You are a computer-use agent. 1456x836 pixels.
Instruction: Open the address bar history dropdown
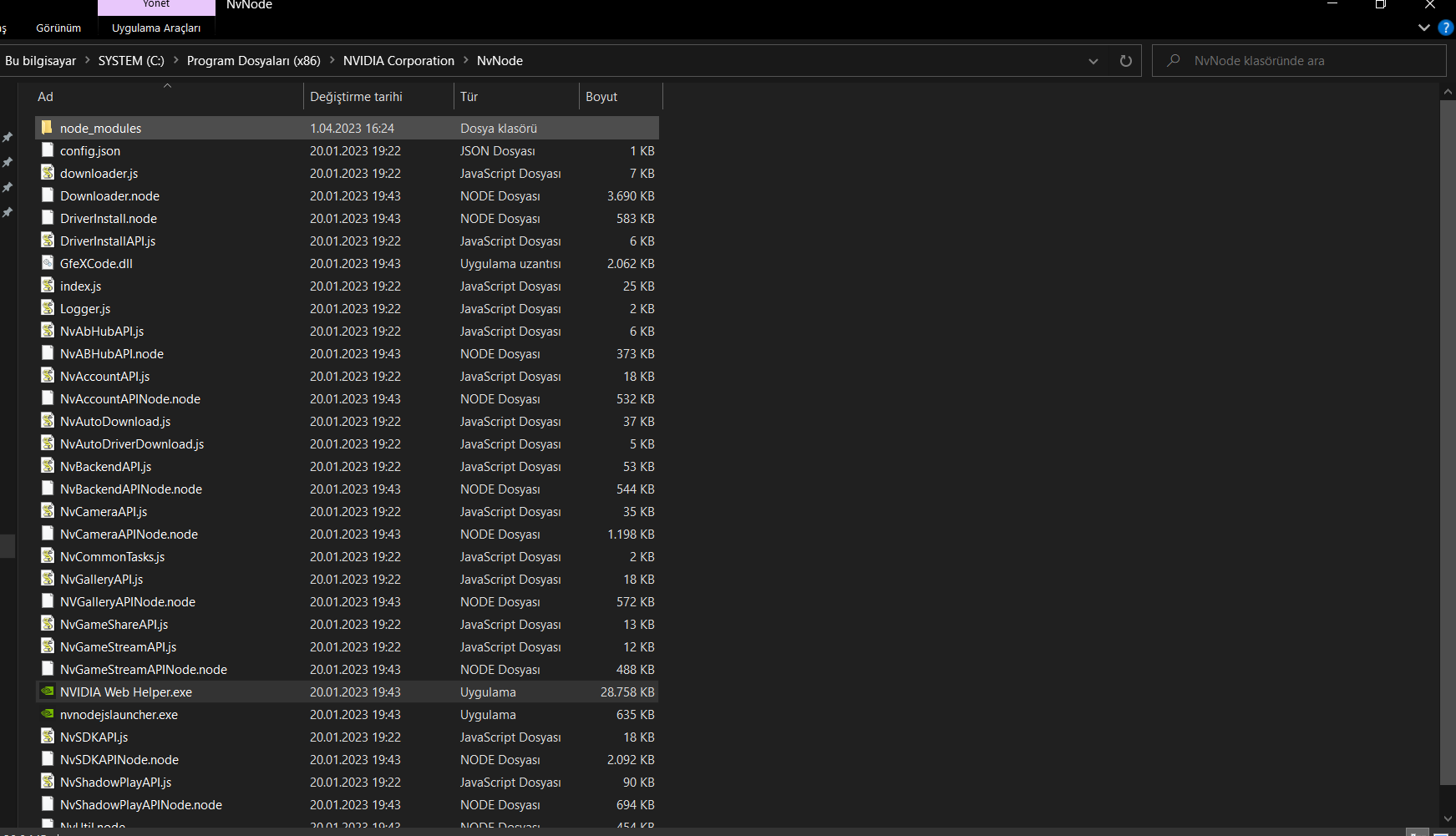tap(1093, 61)
